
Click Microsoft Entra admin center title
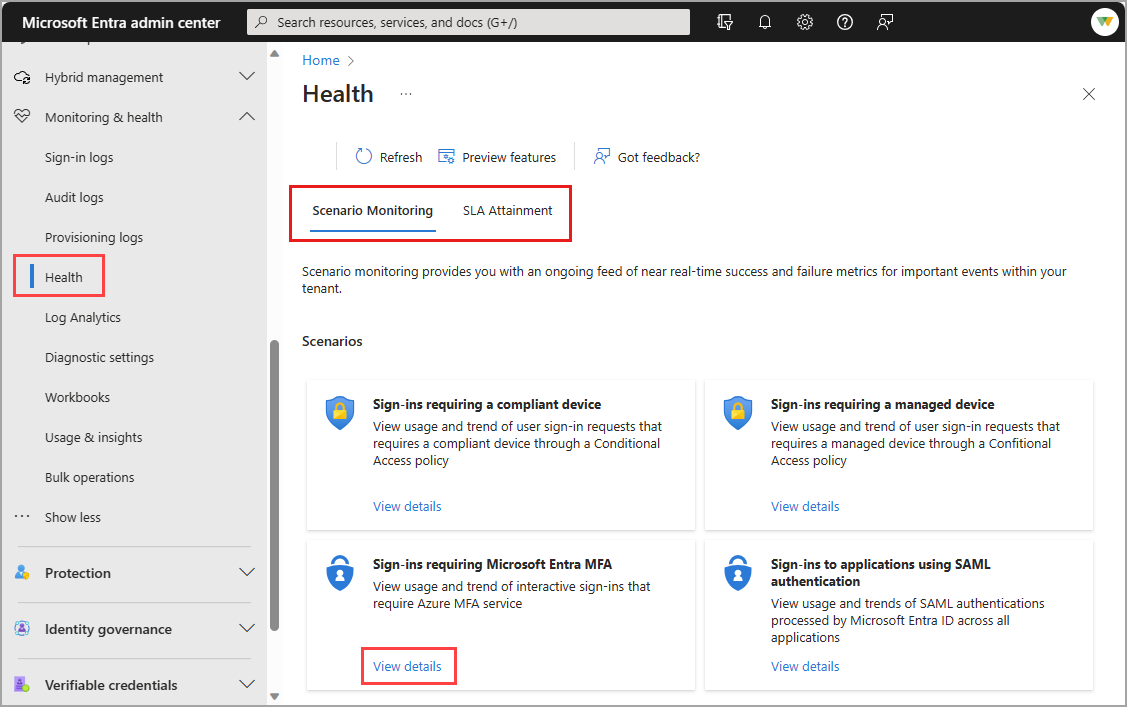pyautogui.click(x=121, y=22)
